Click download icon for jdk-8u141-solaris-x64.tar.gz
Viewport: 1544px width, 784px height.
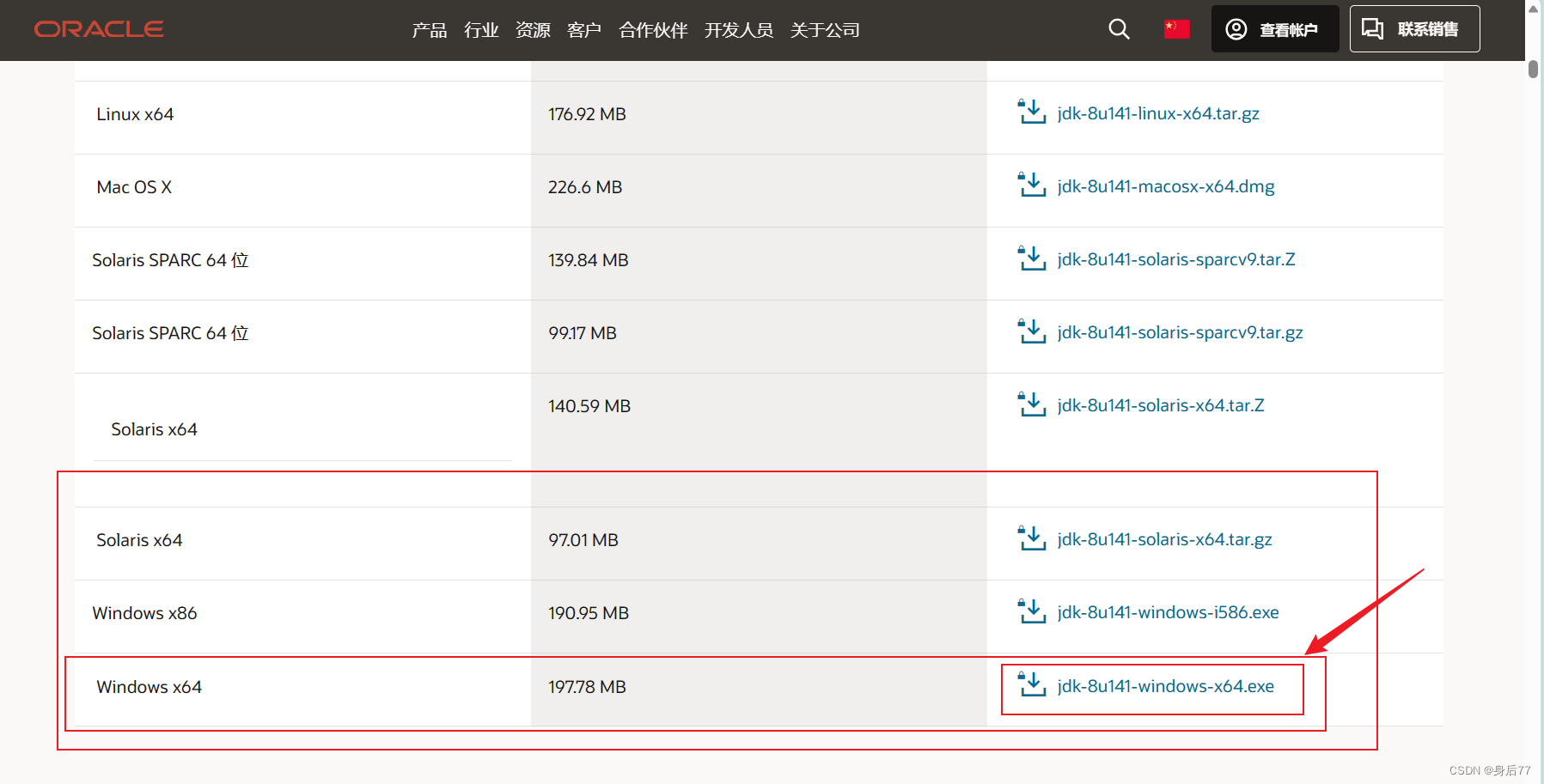tap(1032, 538)
